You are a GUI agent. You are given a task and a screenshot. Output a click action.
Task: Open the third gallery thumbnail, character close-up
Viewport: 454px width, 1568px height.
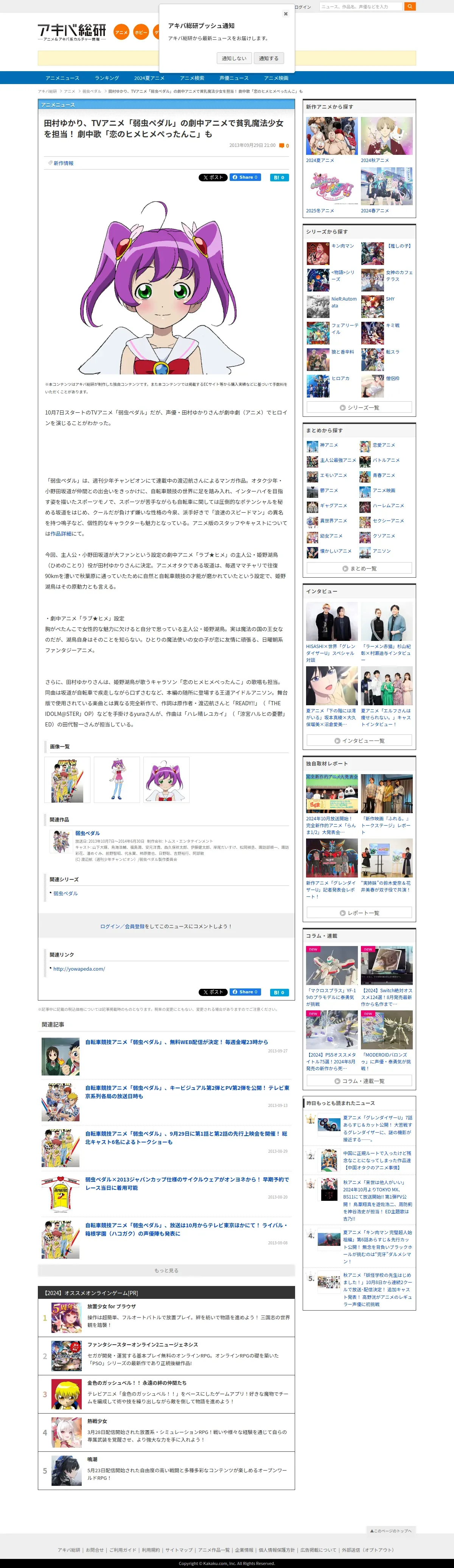(166, 780)
